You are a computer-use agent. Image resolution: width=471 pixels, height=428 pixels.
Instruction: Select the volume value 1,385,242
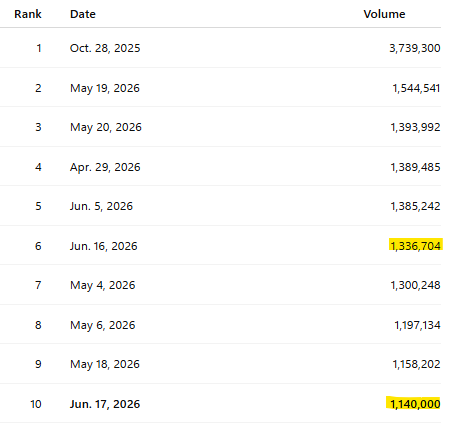tap(415, 206)
